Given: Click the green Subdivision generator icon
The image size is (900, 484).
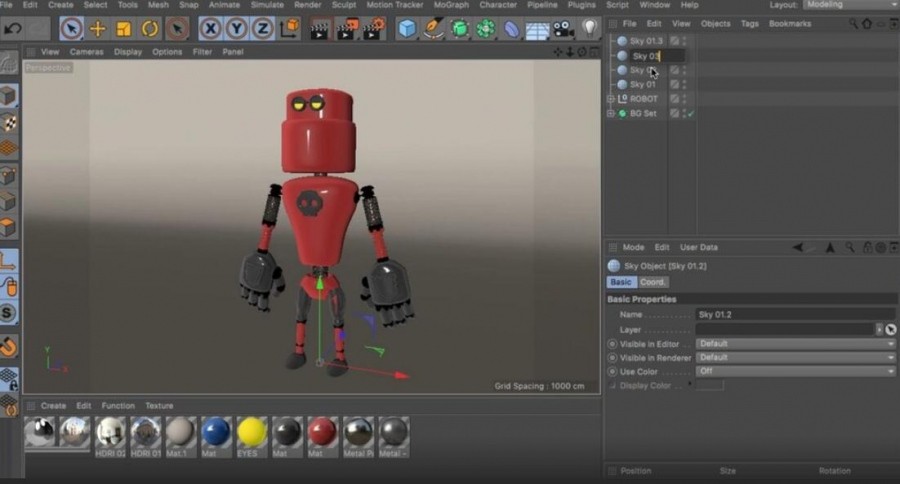Looking at the screenshot, I should pyautogui.click(x=459, y=29).
